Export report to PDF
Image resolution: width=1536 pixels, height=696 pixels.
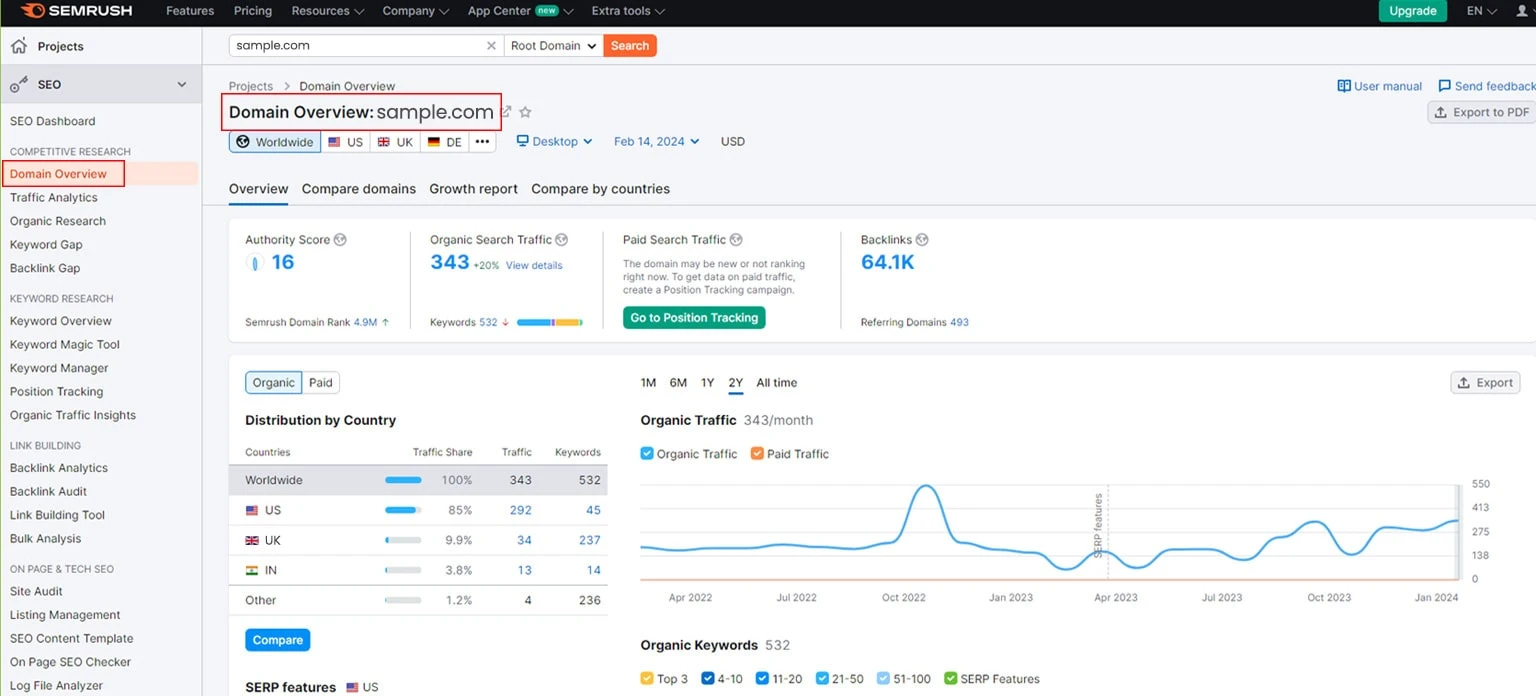click(x=1482, y=112)
